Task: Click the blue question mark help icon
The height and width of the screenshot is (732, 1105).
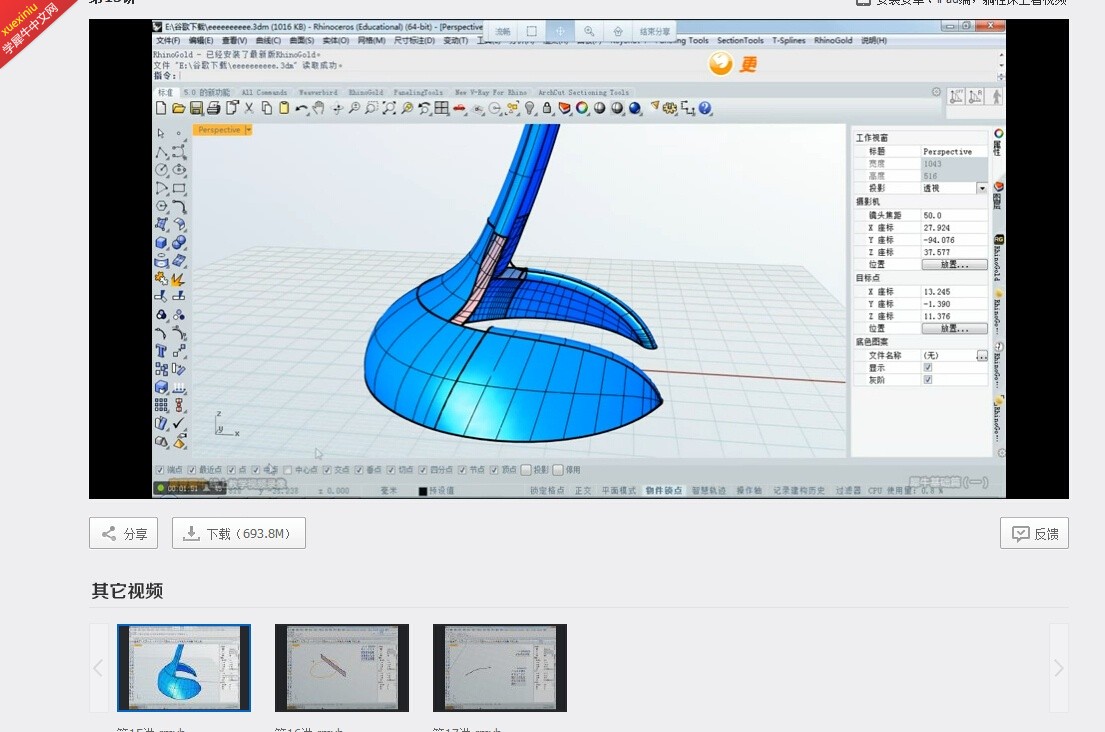Action: (x=705, y=108)
